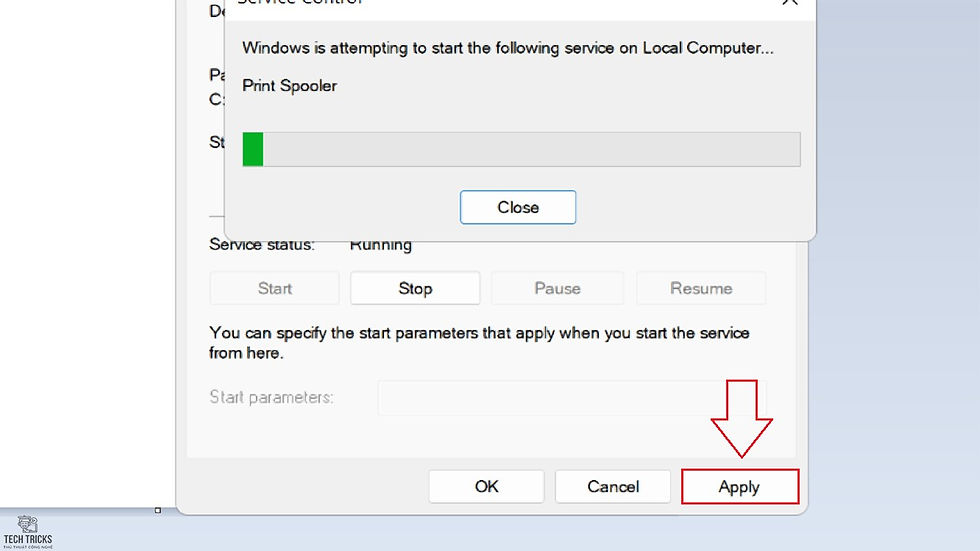The image size is (980, 551).
Task: Click the Cancel button
Action: pyautogui.click(x=612, y=486)
